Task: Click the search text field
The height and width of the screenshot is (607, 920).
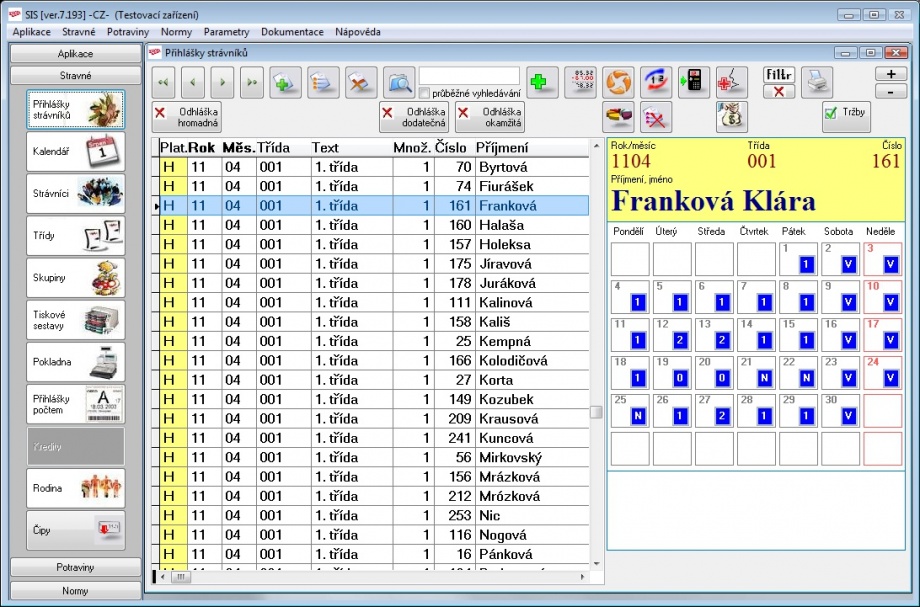Action: tap(469, 76)
